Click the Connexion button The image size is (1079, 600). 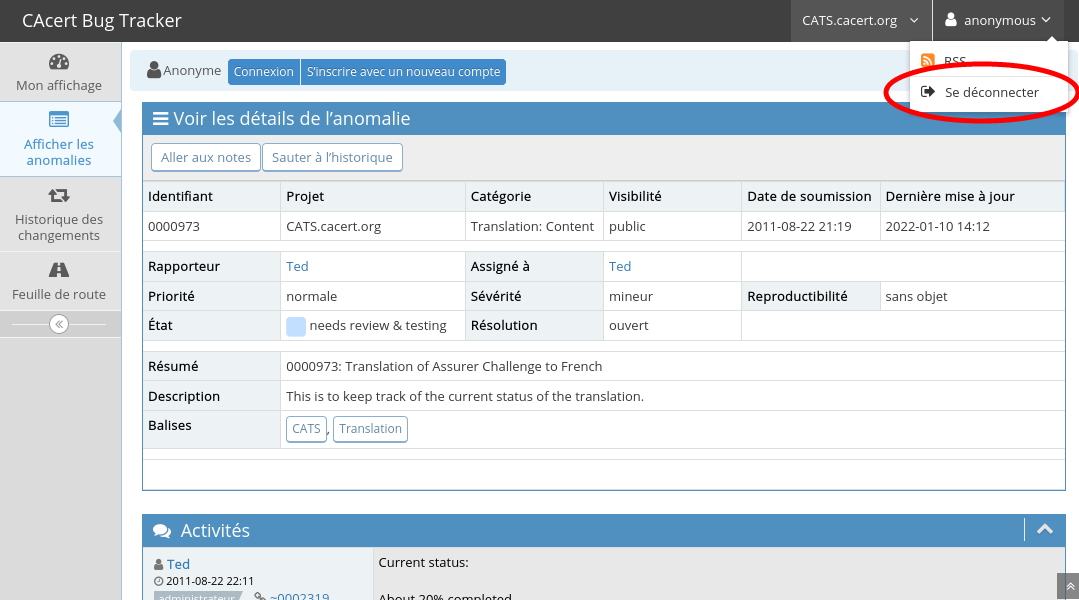264,72
